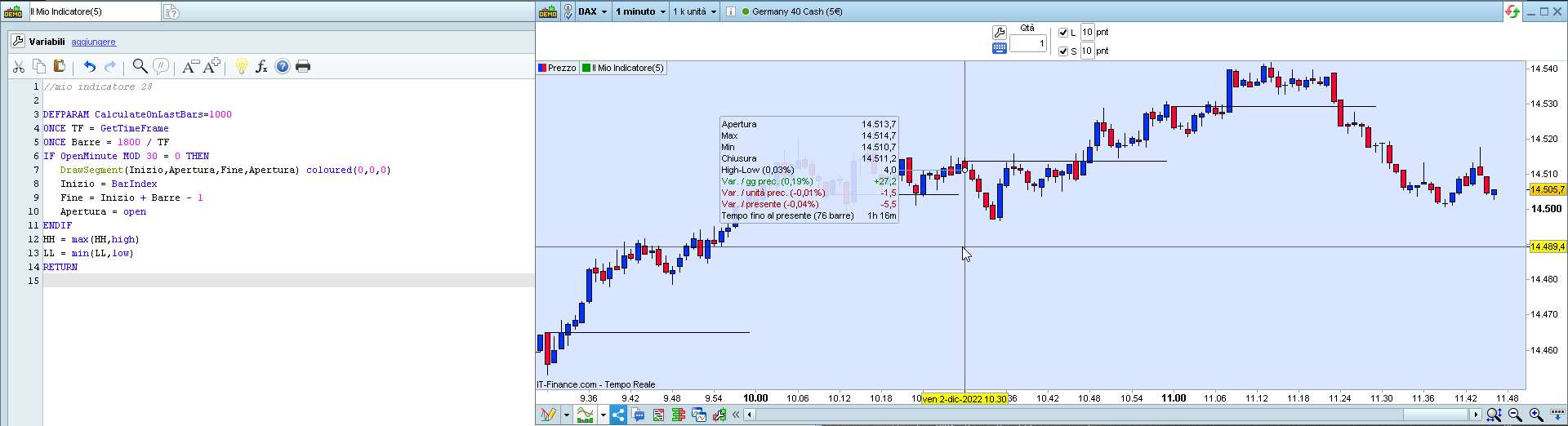Open the code search magnifier

pos(140,67)
